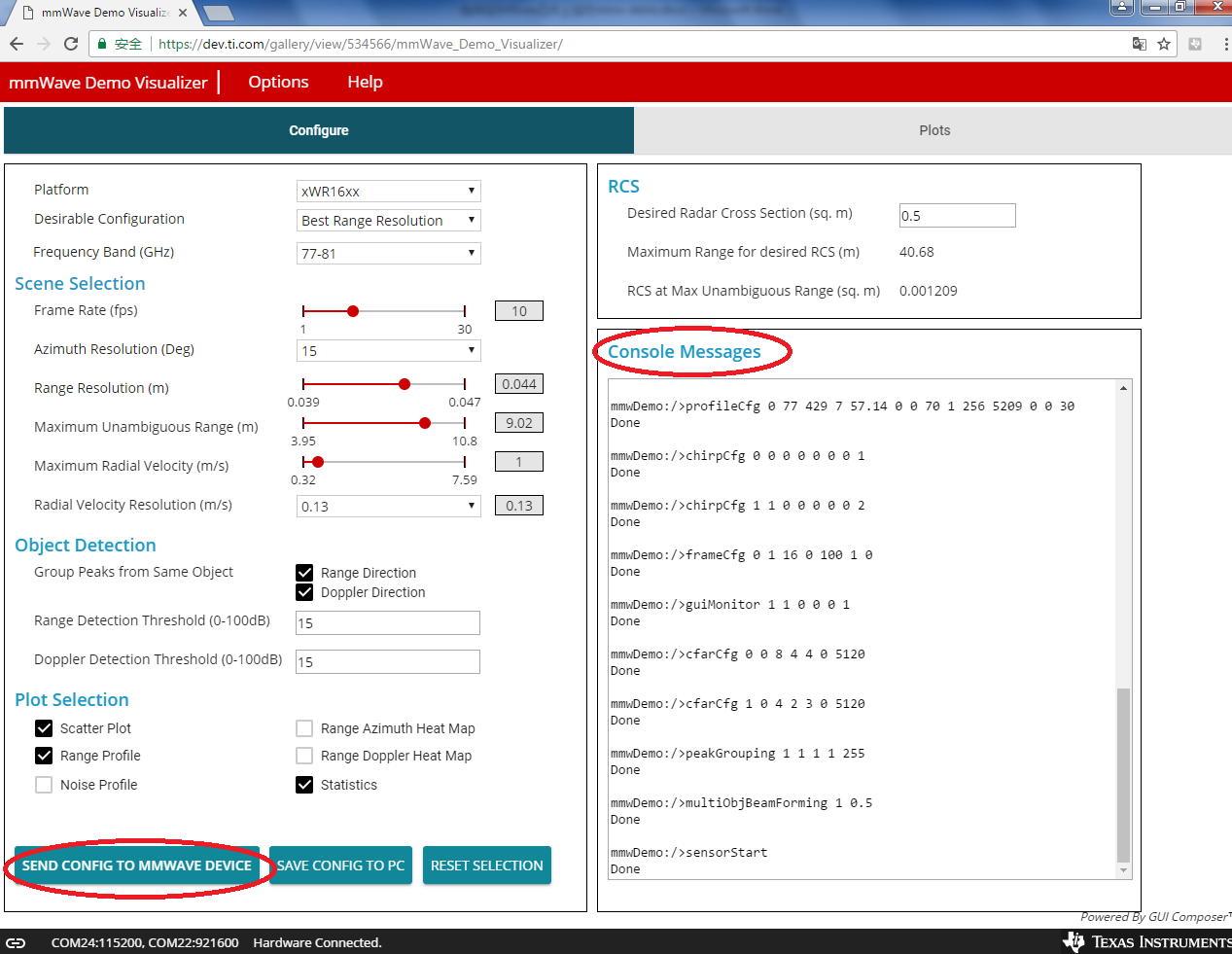The width and height of the screenshot is (1232, 954).
Task: Enable Noise Profile checkbox
Action: (44, 785)
